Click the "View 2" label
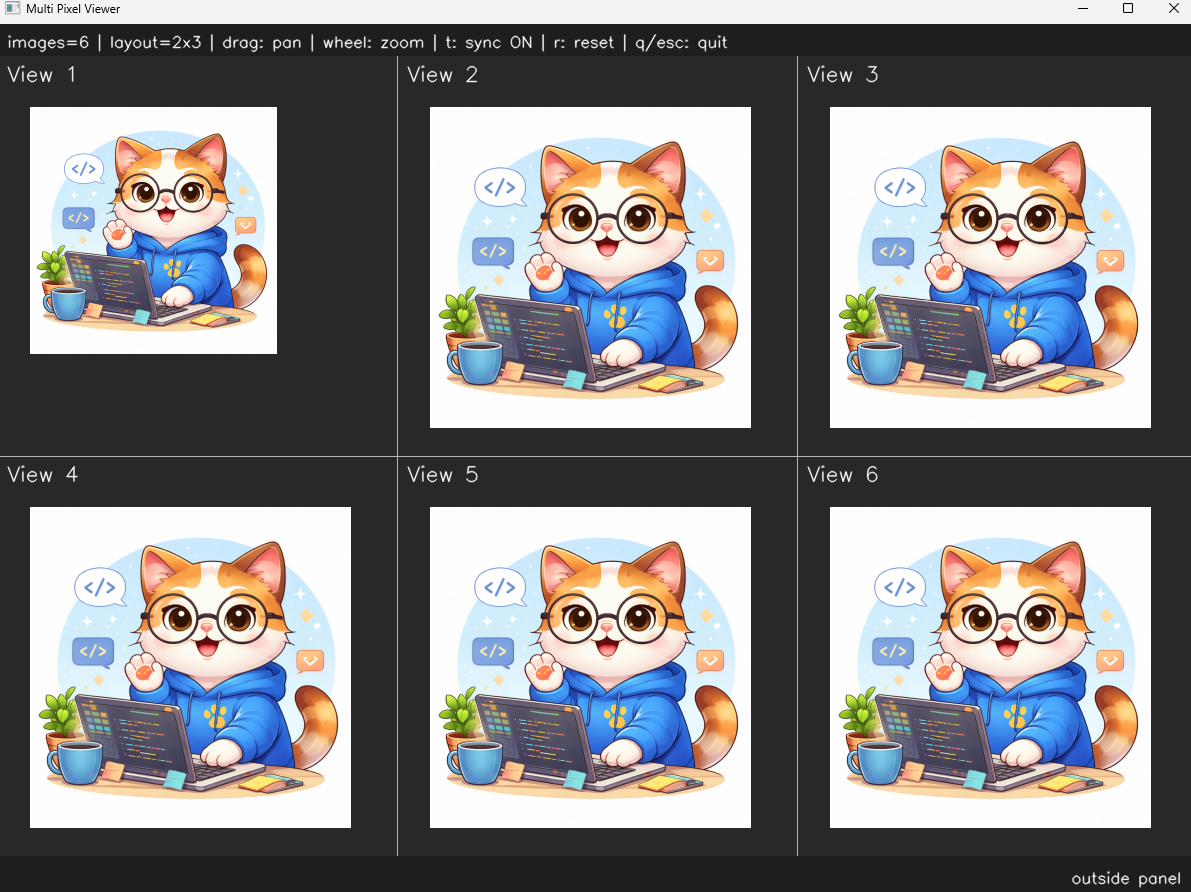 coord(442,74)
